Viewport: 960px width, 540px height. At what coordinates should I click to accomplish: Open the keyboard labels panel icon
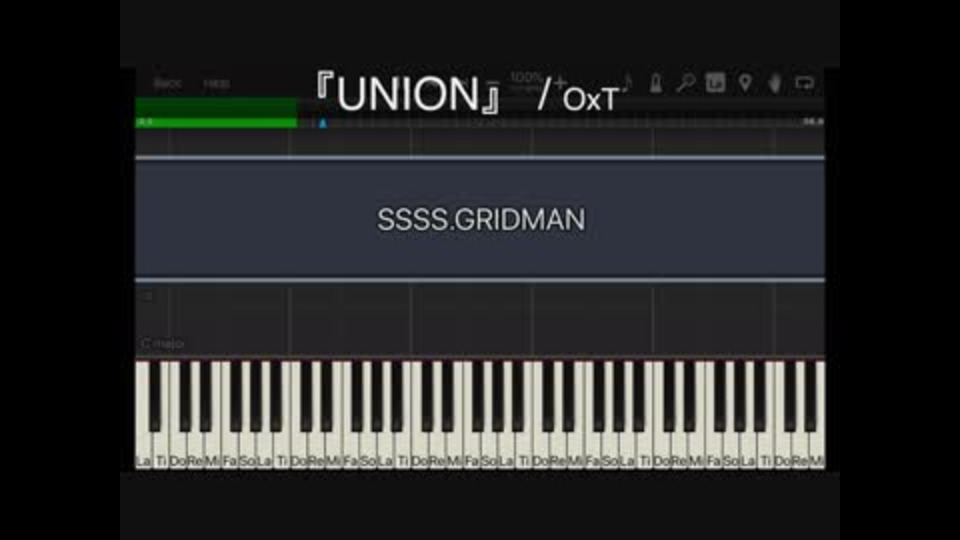(x=715, y=83)
